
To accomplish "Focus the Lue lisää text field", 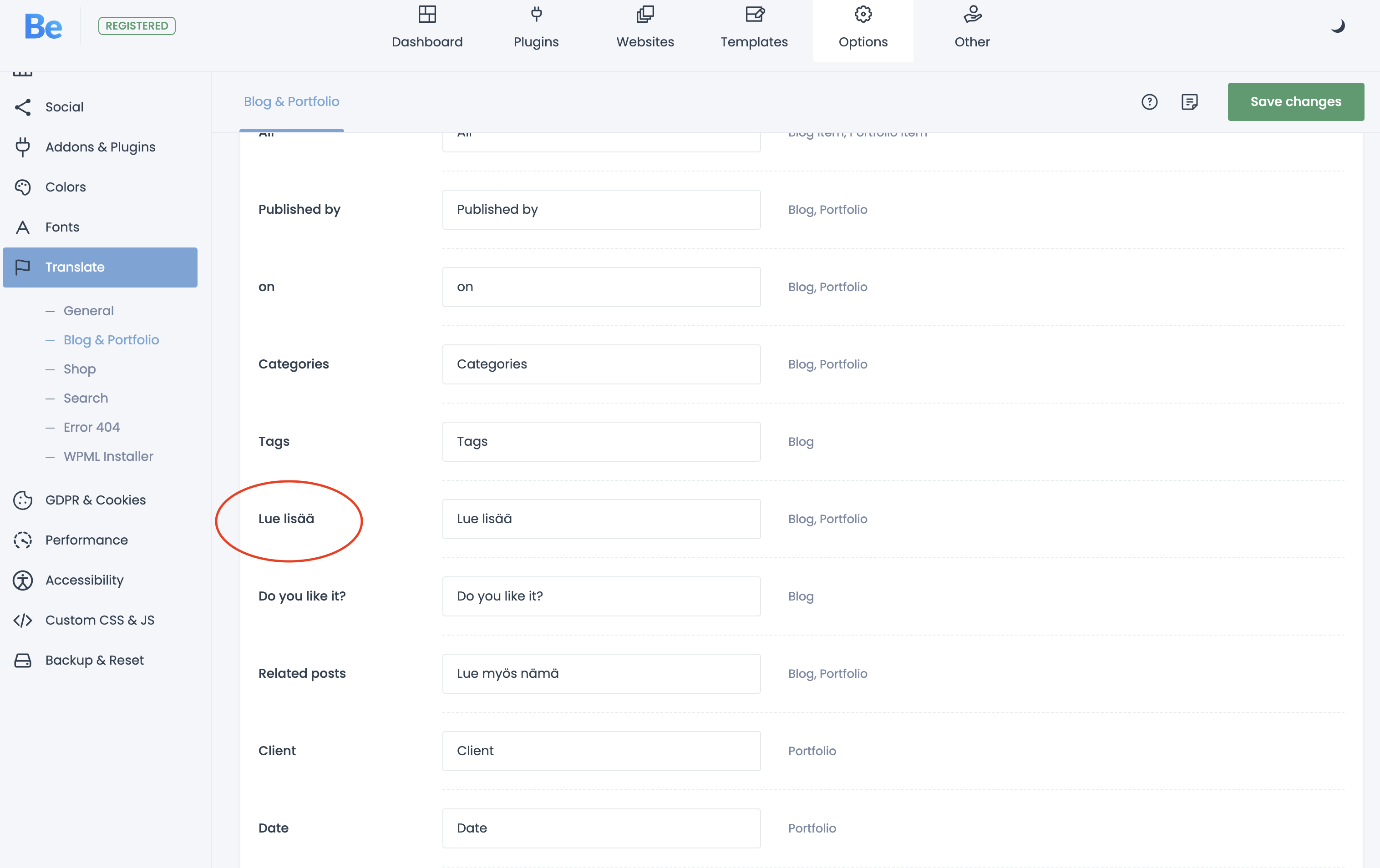I will click(x=601, y=519).
